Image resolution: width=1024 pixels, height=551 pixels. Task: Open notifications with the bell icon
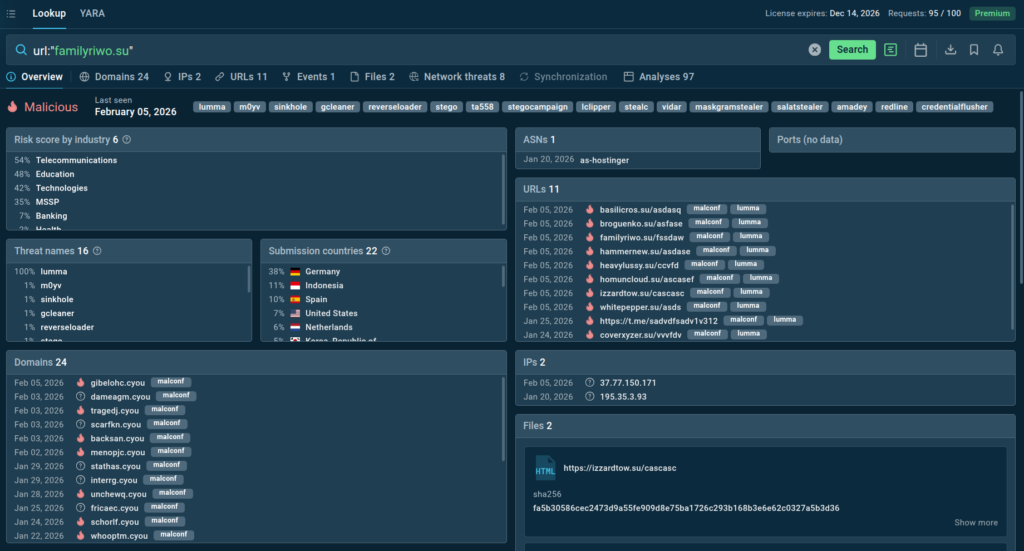tap(998, 50)
